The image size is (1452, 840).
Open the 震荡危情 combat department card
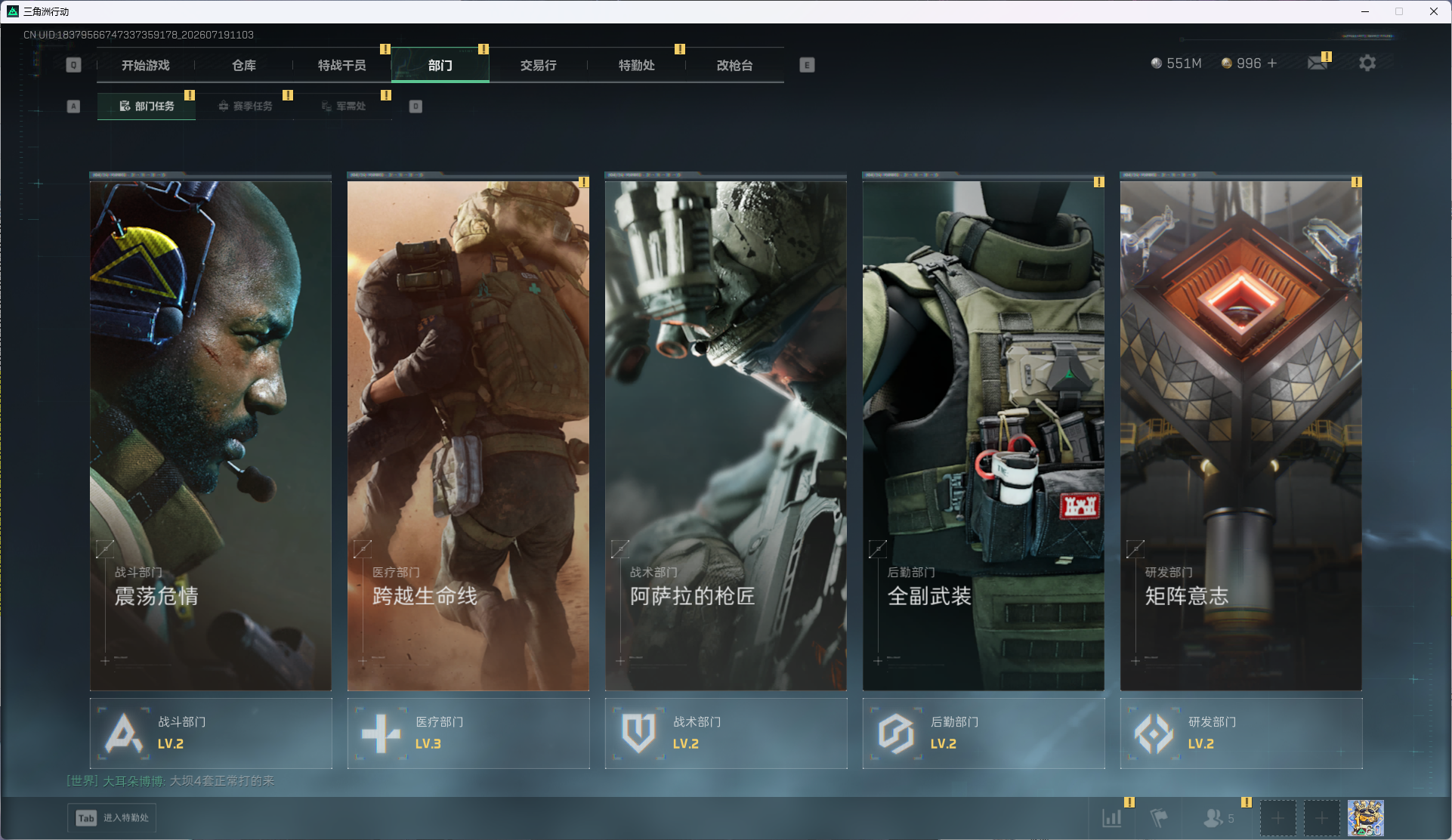tap(211, 434)
